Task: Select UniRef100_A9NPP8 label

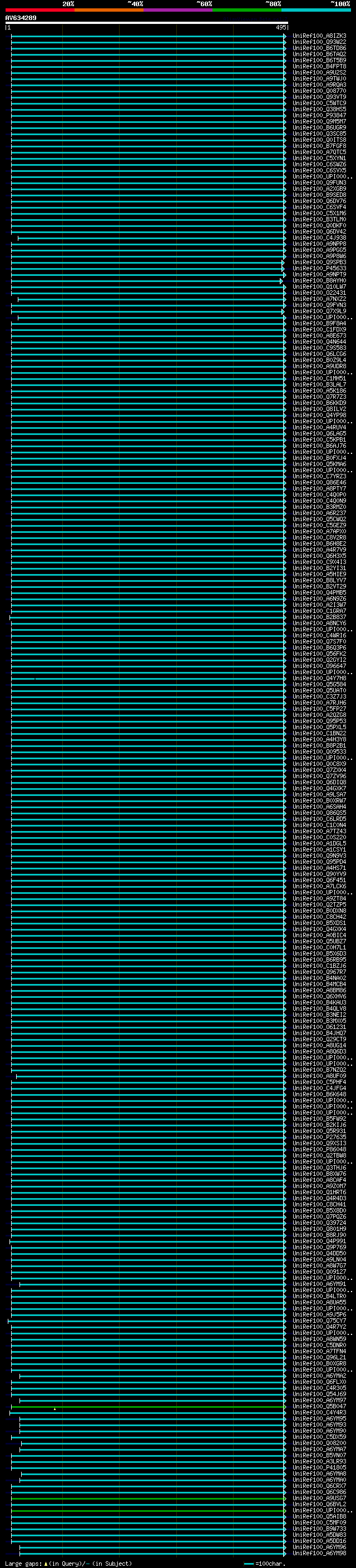Action: [x=319, y=244]
